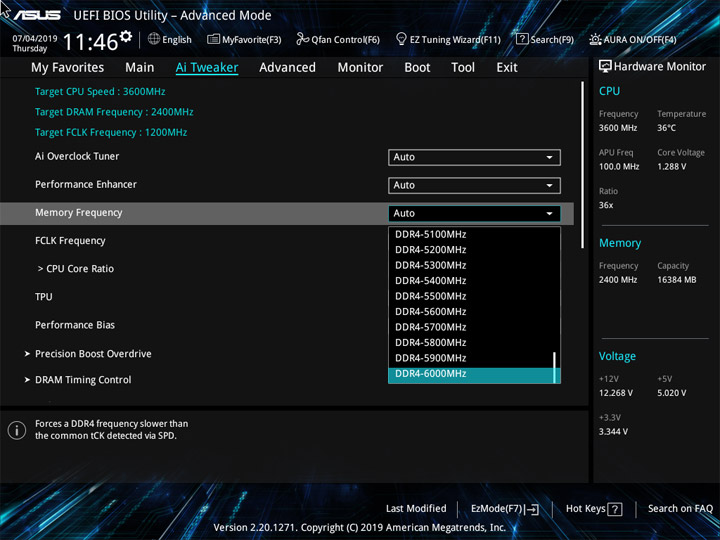Click the Performance Enhancer label
Image resolution: width=720 pixels, height=540 pixels.
point(86,185)
